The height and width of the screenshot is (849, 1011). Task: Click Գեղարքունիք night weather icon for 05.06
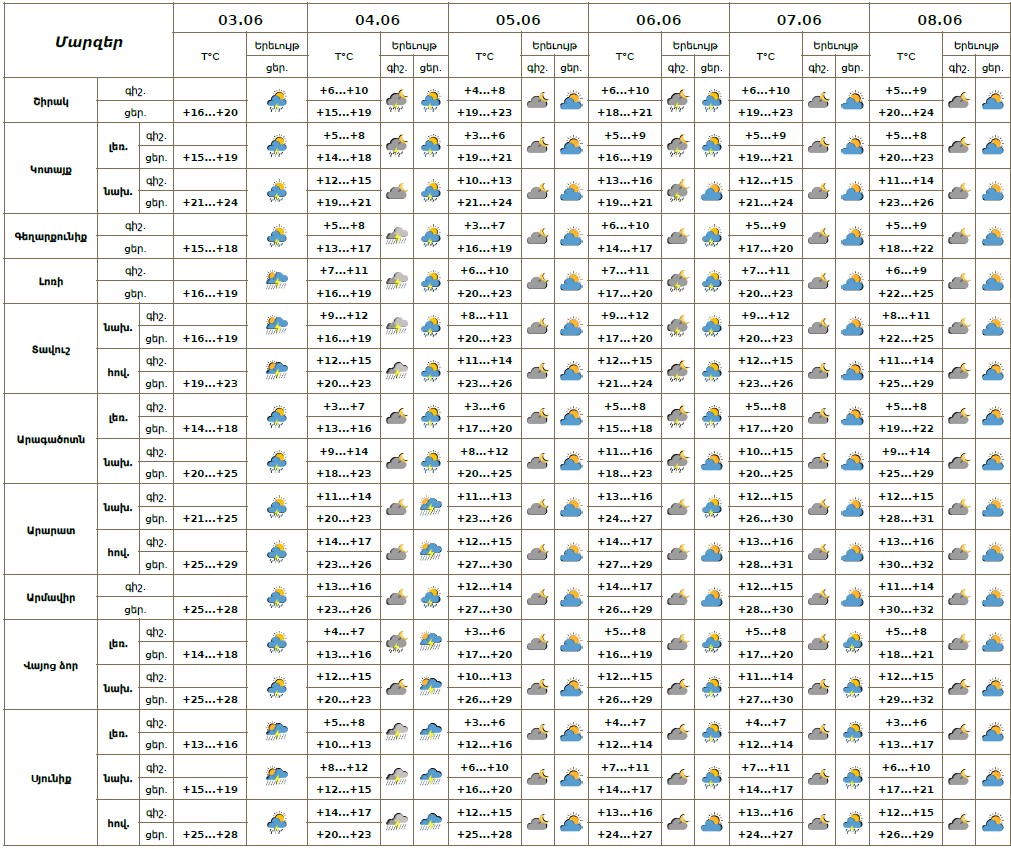[x=538, y=237]
